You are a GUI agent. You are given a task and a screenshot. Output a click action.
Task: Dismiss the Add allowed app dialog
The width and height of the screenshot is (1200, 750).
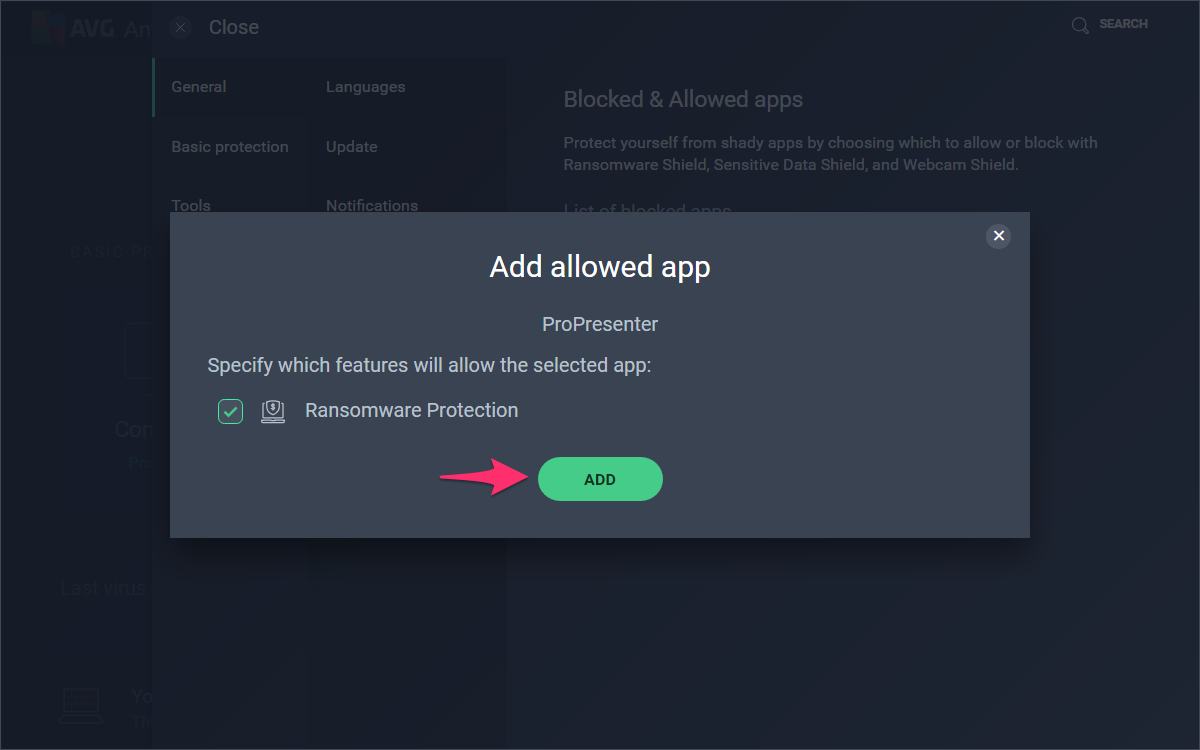pyautogui.click(x=998, y=236)
